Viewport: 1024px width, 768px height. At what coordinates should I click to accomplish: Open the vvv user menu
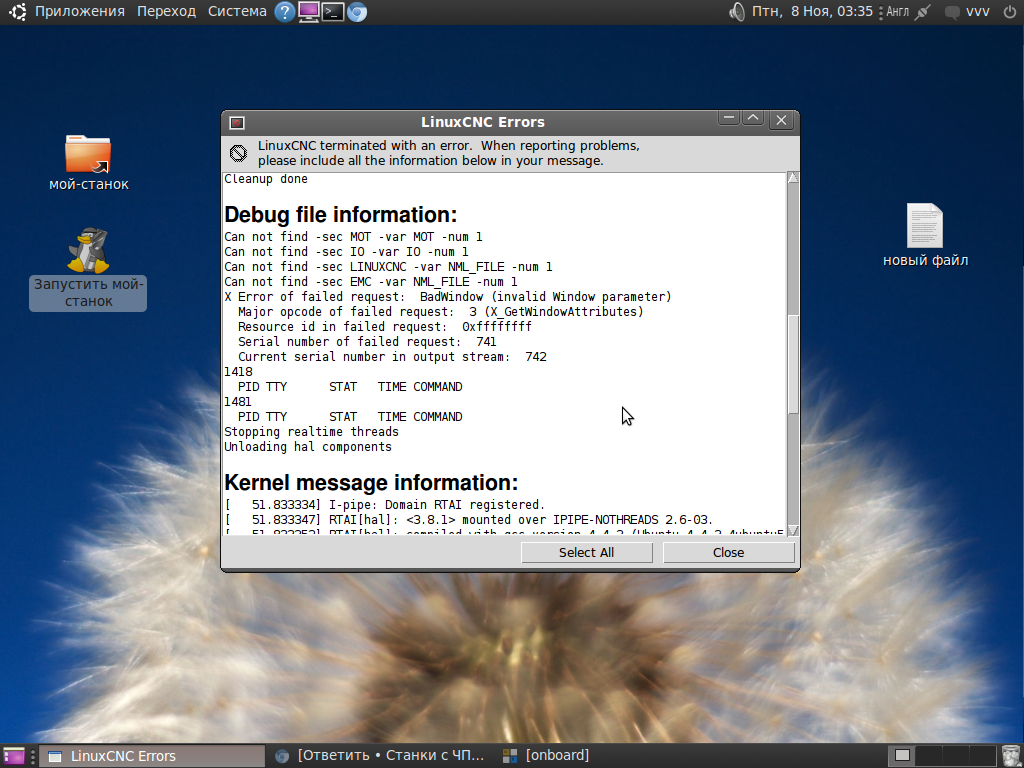tap(978, 12)
